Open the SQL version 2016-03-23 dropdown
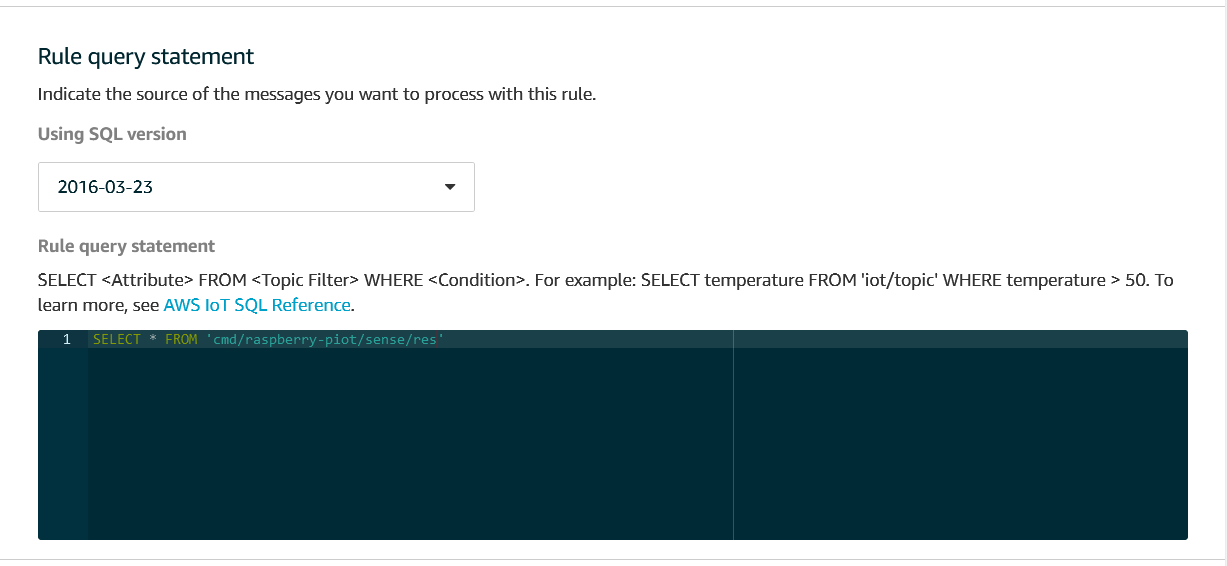Screen dimensions: 1227x566 (256, 187)
